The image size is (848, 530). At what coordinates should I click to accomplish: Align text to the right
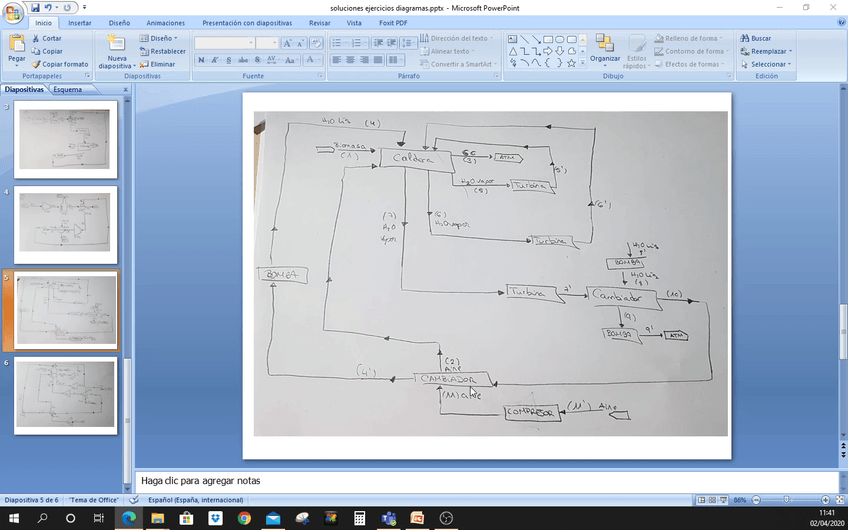tap(364, 60)
